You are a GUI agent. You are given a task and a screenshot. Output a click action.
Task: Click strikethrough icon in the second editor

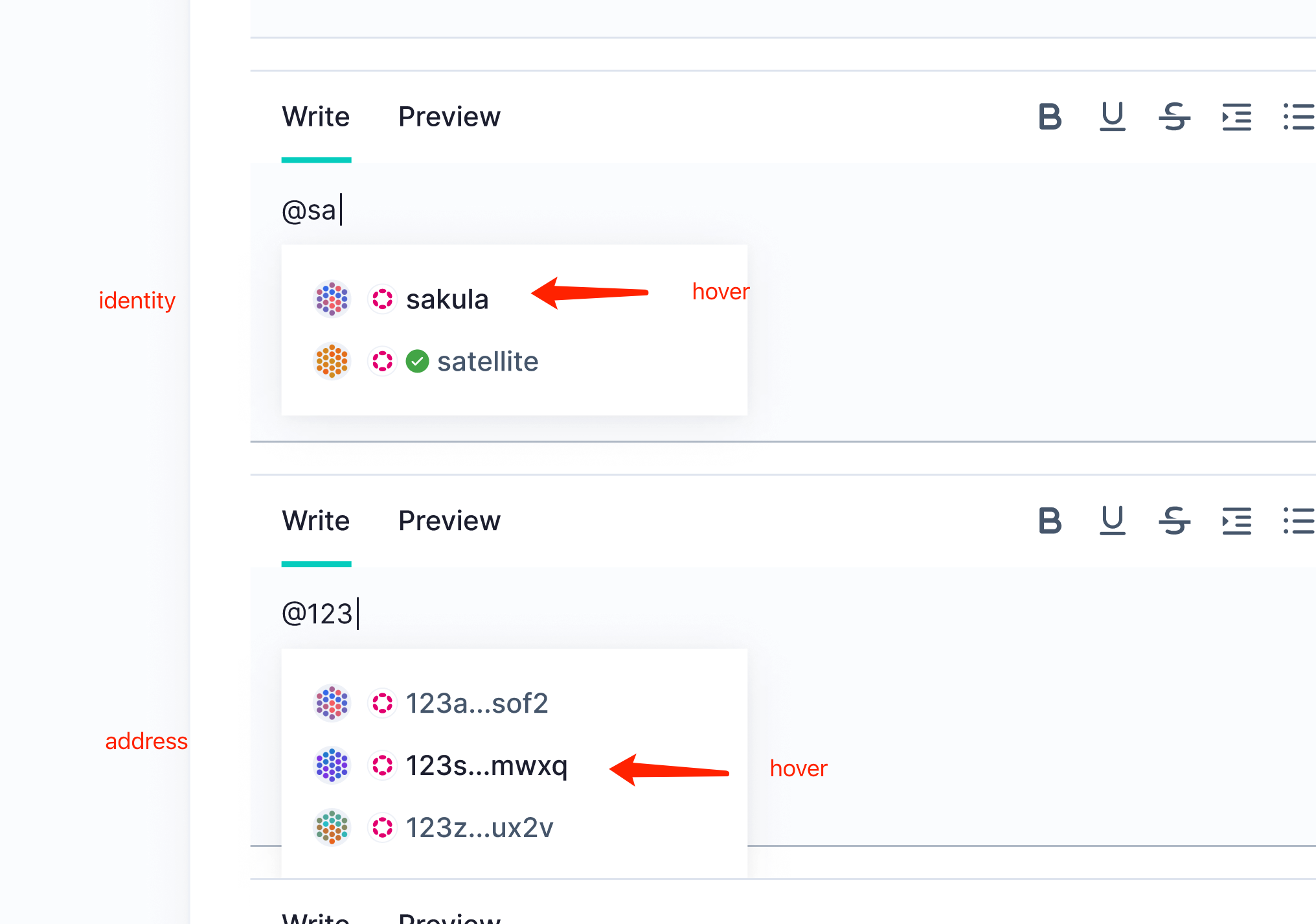coord(1174,522)
